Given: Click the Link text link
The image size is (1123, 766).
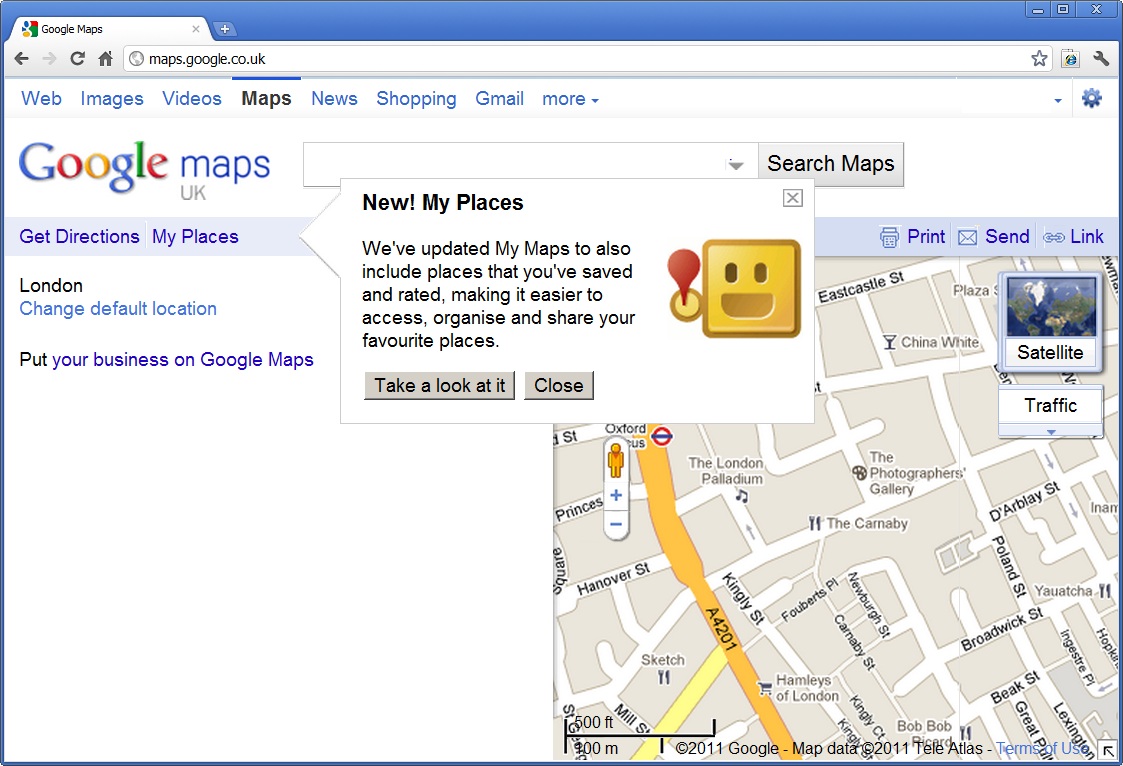Looking at the screenshot, I should click(1086, 236).
